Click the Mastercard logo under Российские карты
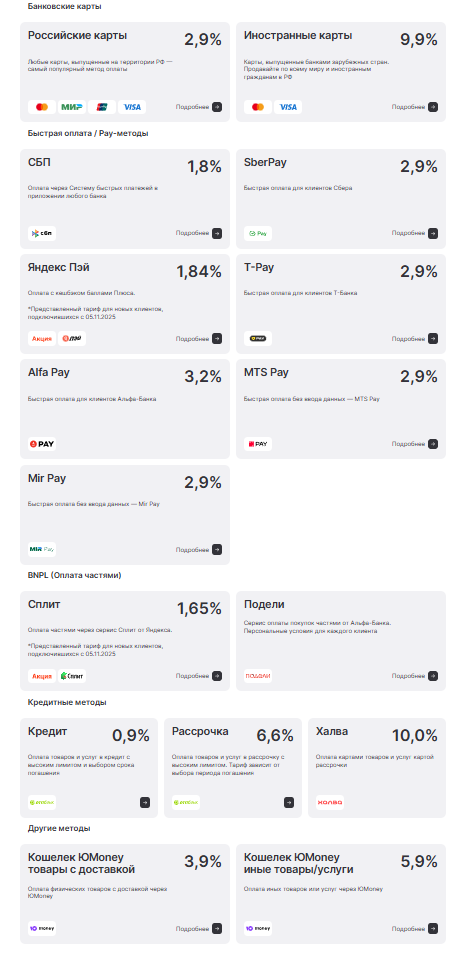This screenshot has width=471, height=972. point(42,107)
